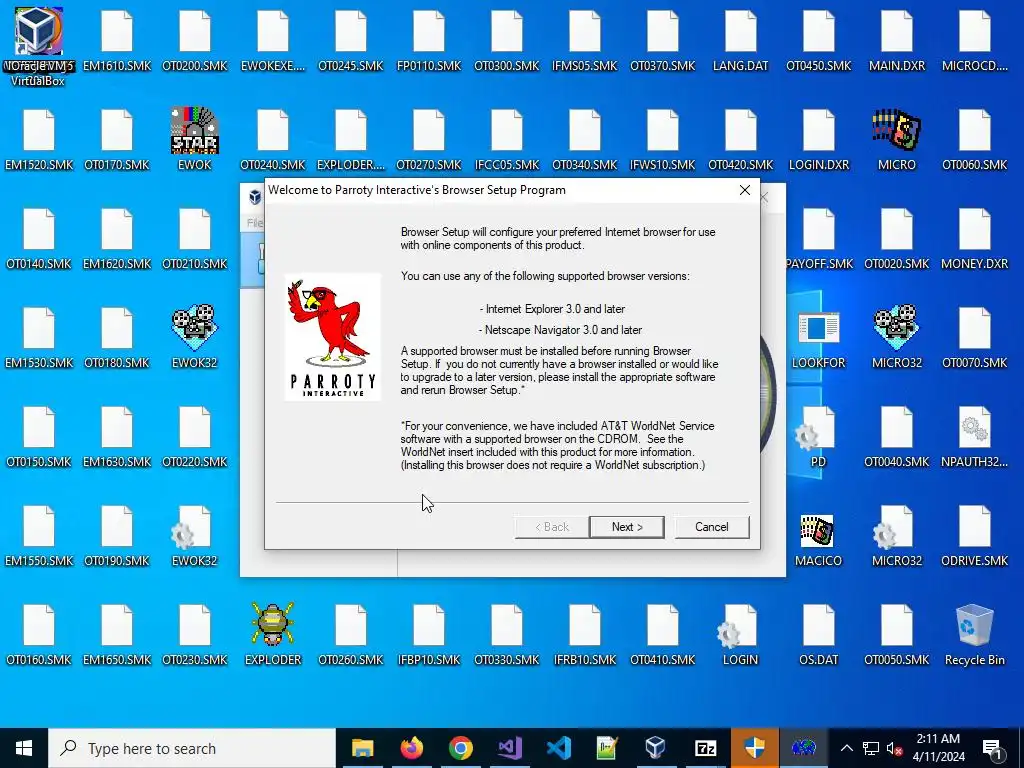This screenshot has width=1024, height=768.
Task: Select the PAYOFF.SMK file icon
Action: pyautogui.click(x=819, y=238)
